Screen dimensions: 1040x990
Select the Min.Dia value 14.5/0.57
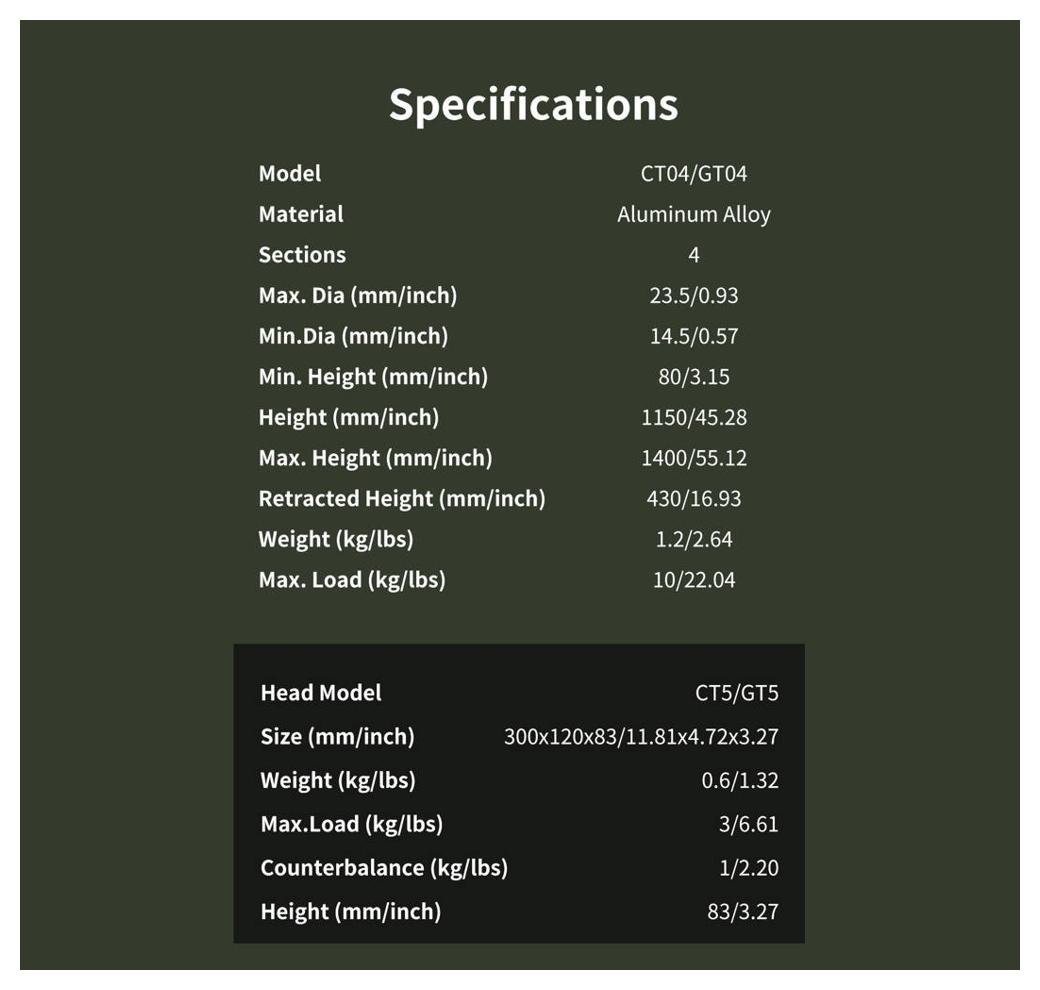tap(693, 337)
